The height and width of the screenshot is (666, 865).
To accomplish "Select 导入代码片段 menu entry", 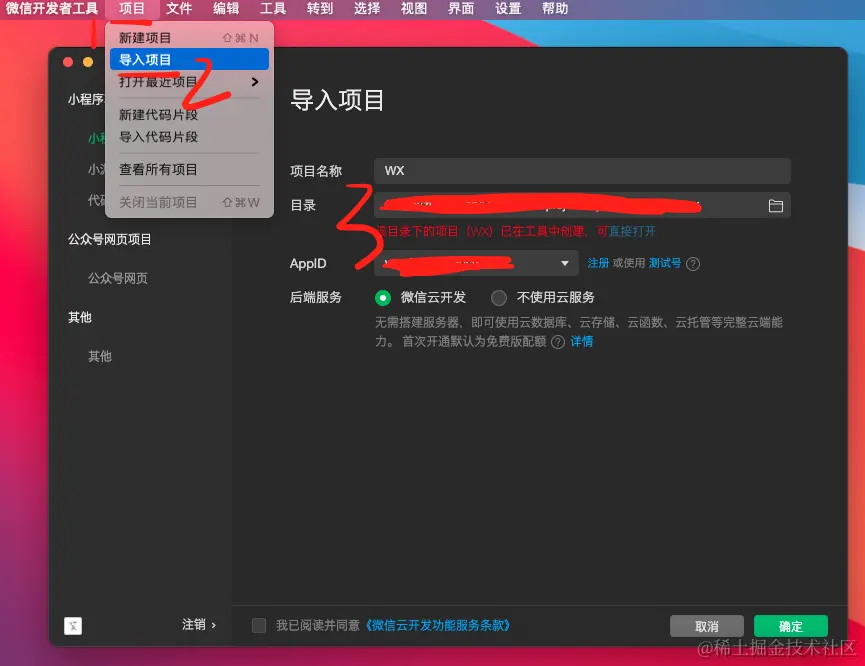I will (x=189, y=137).
